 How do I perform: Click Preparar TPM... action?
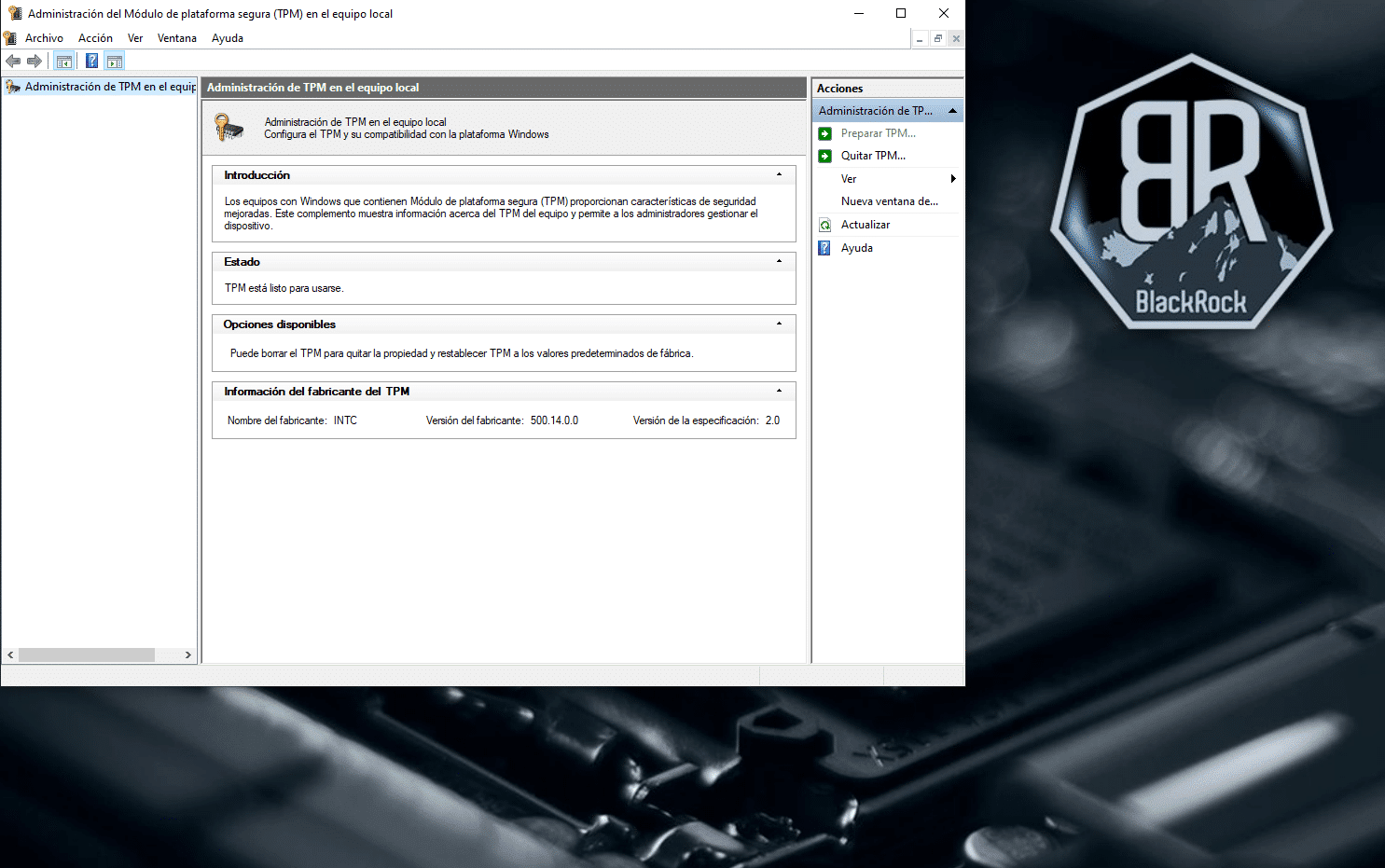[x=879, y=133]
